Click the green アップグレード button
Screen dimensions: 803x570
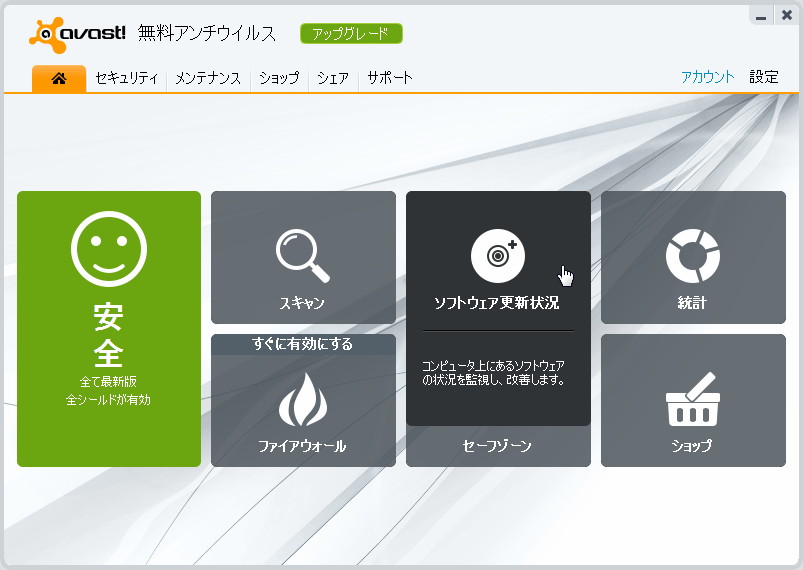coord(351,34)
